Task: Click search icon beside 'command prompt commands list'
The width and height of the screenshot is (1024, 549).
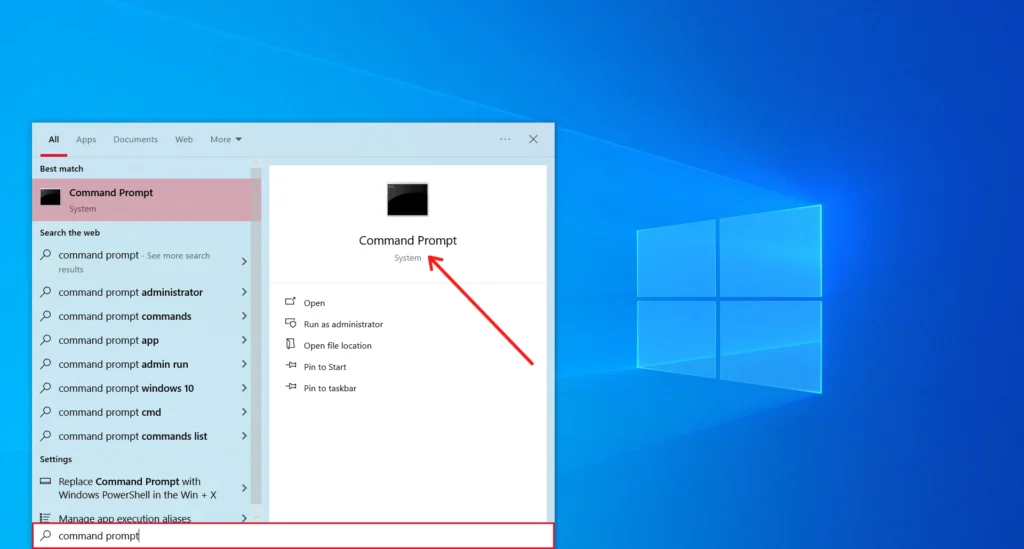Action: [x=46, y=435]
